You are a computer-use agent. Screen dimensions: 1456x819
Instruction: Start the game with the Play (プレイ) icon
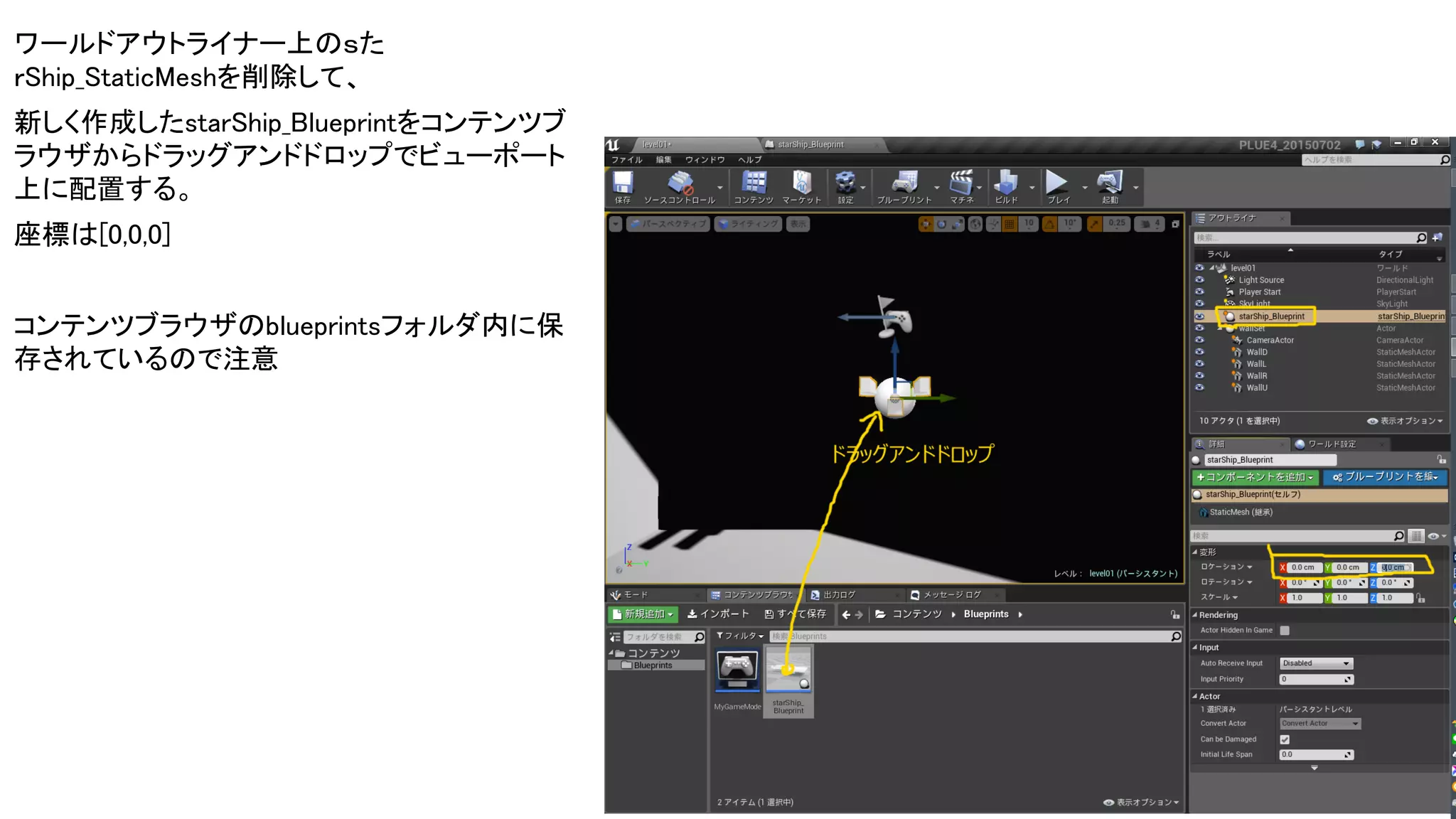tap(1057, 183)
